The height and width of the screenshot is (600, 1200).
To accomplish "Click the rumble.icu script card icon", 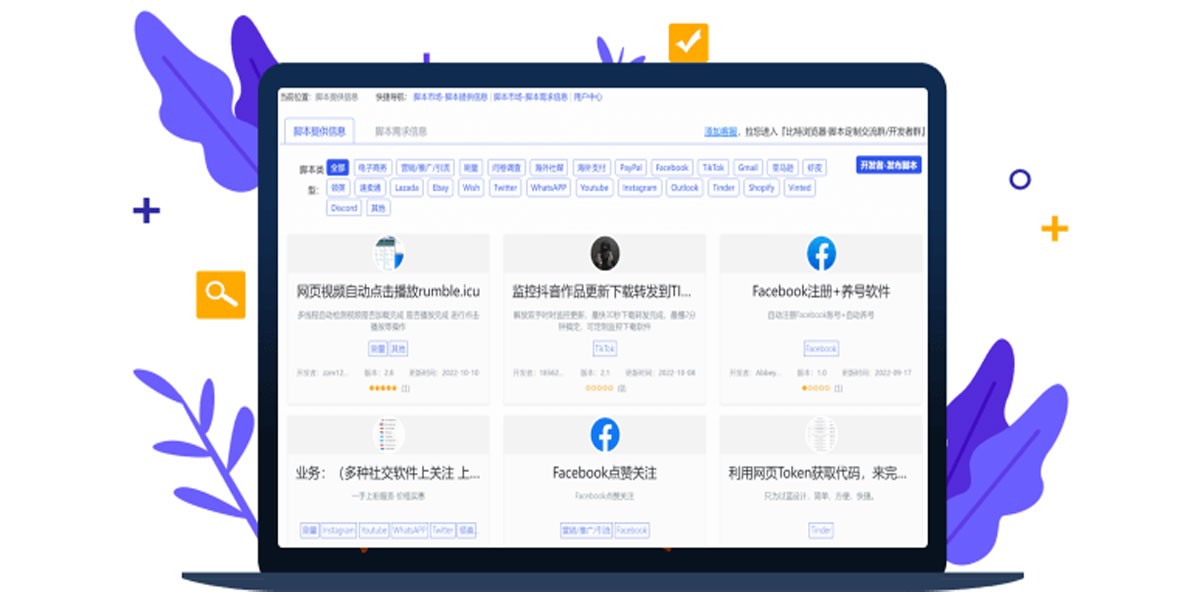I will coord(388,254).
